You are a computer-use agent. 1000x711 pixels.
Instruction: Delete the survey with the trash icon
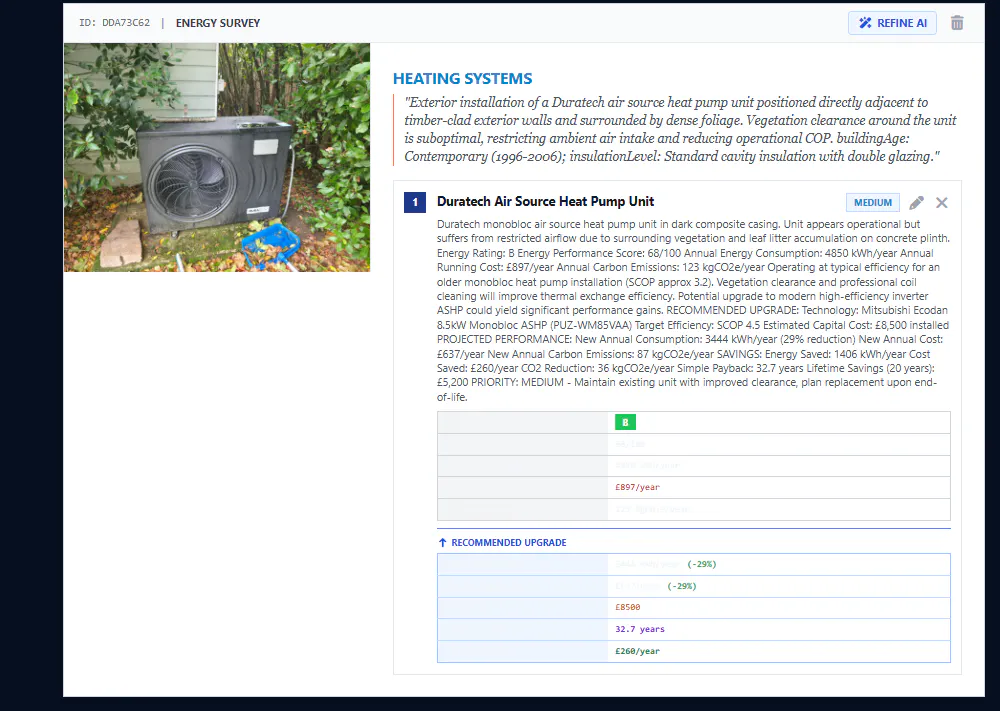pos(957,23)
